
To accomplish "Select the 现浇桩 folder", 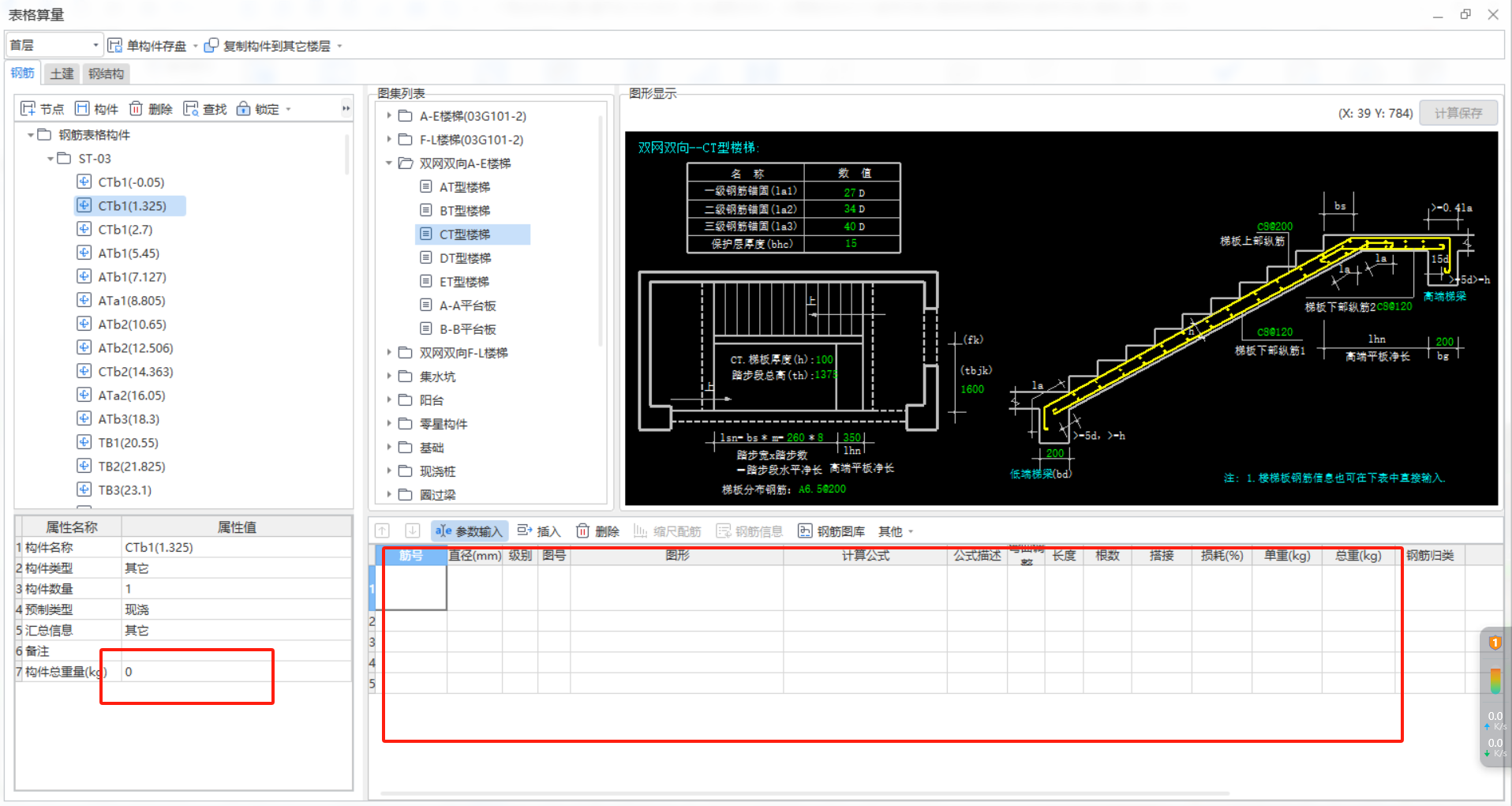I will (438, 471).
